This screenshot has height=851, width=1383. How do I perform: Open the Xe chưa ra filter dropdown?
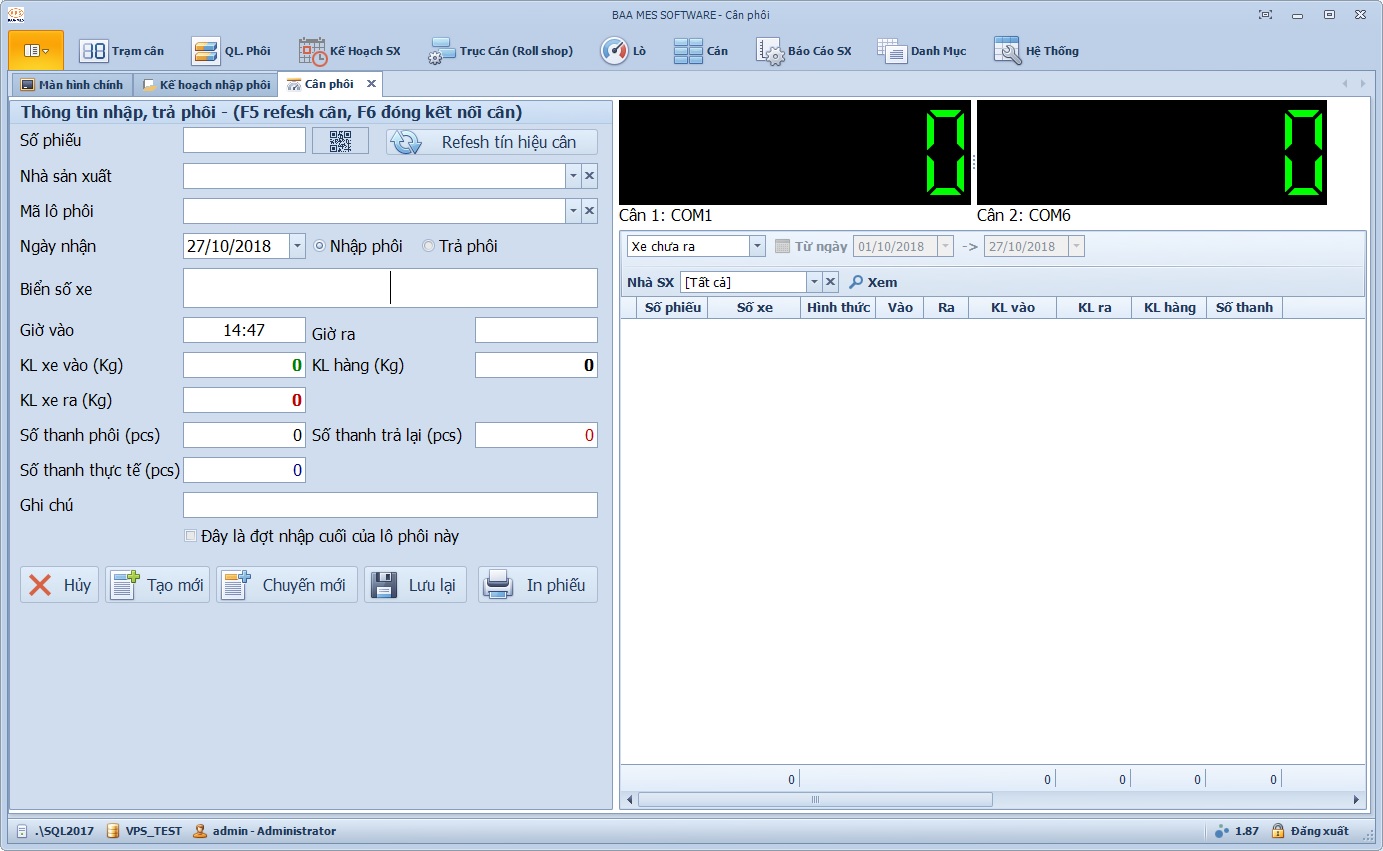click(x=757, y=246)
